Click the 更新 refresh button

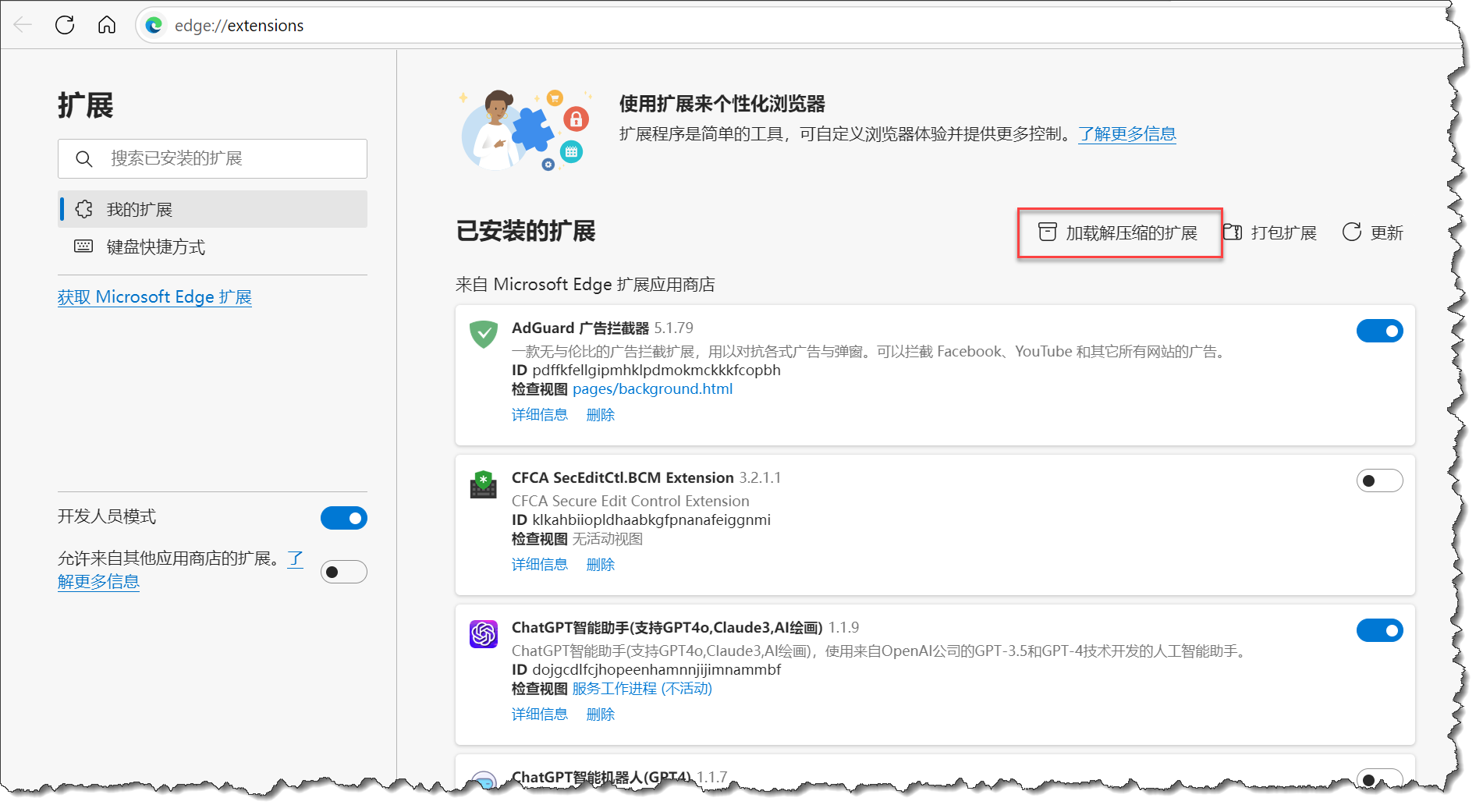coord(1373,232)
